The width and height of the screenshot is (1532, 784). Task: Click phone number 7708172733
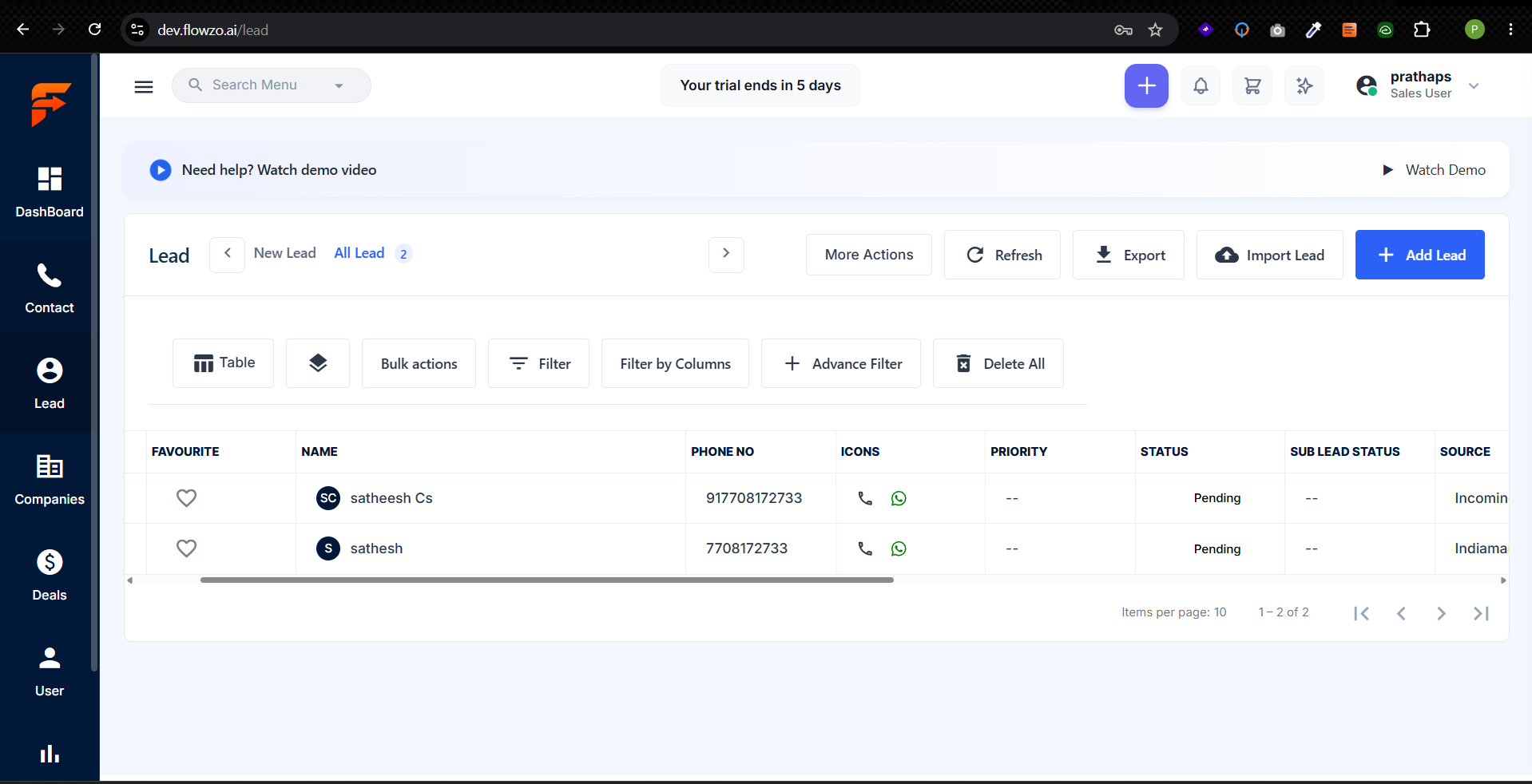747,548
